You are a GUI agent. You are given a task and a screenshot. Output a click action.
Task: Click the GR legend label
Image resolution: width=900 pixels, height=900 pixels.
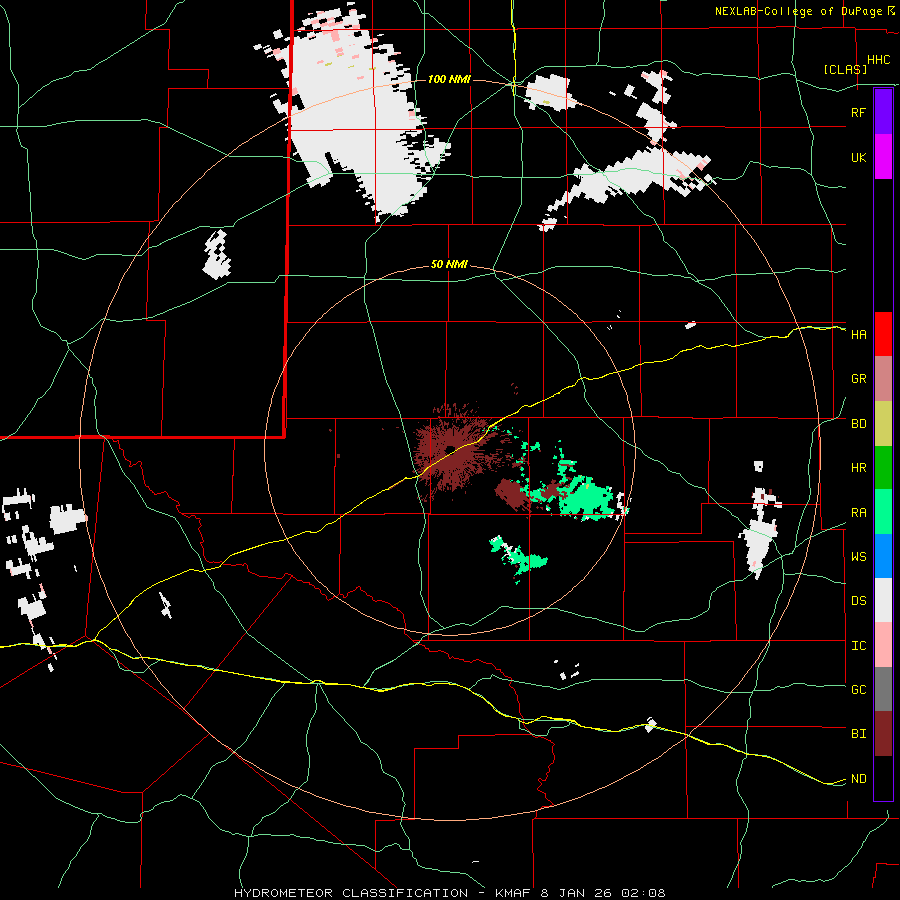click(858, 379)
